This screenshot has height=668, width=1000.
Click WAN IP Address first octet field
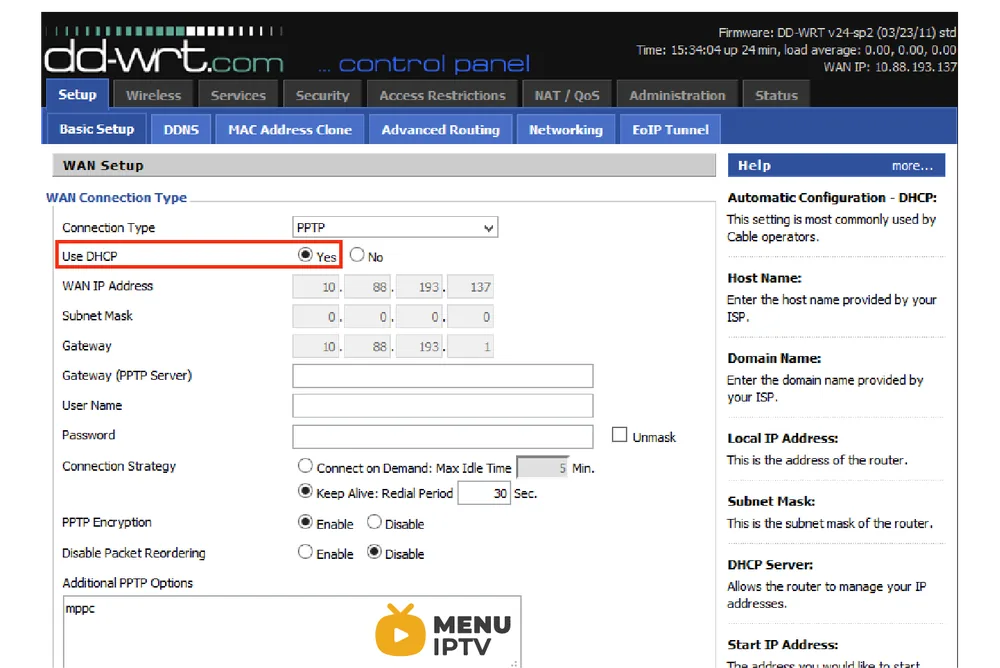tap(317, 287)
